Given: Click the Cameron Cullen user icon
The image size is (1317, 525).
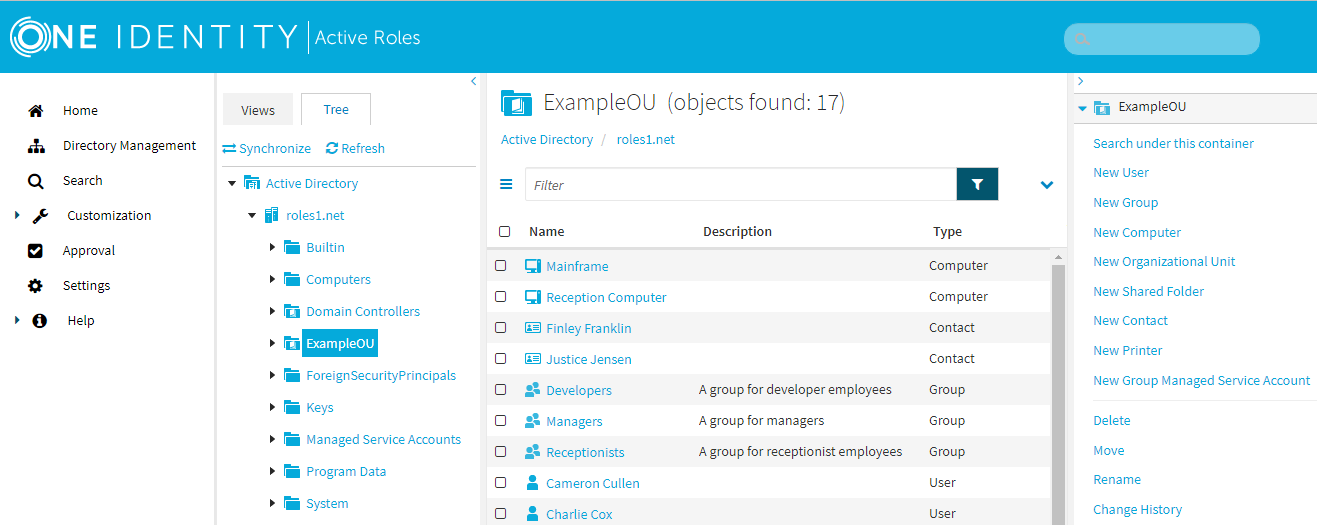Looking at the screenshot, I should tap(532, 483).
